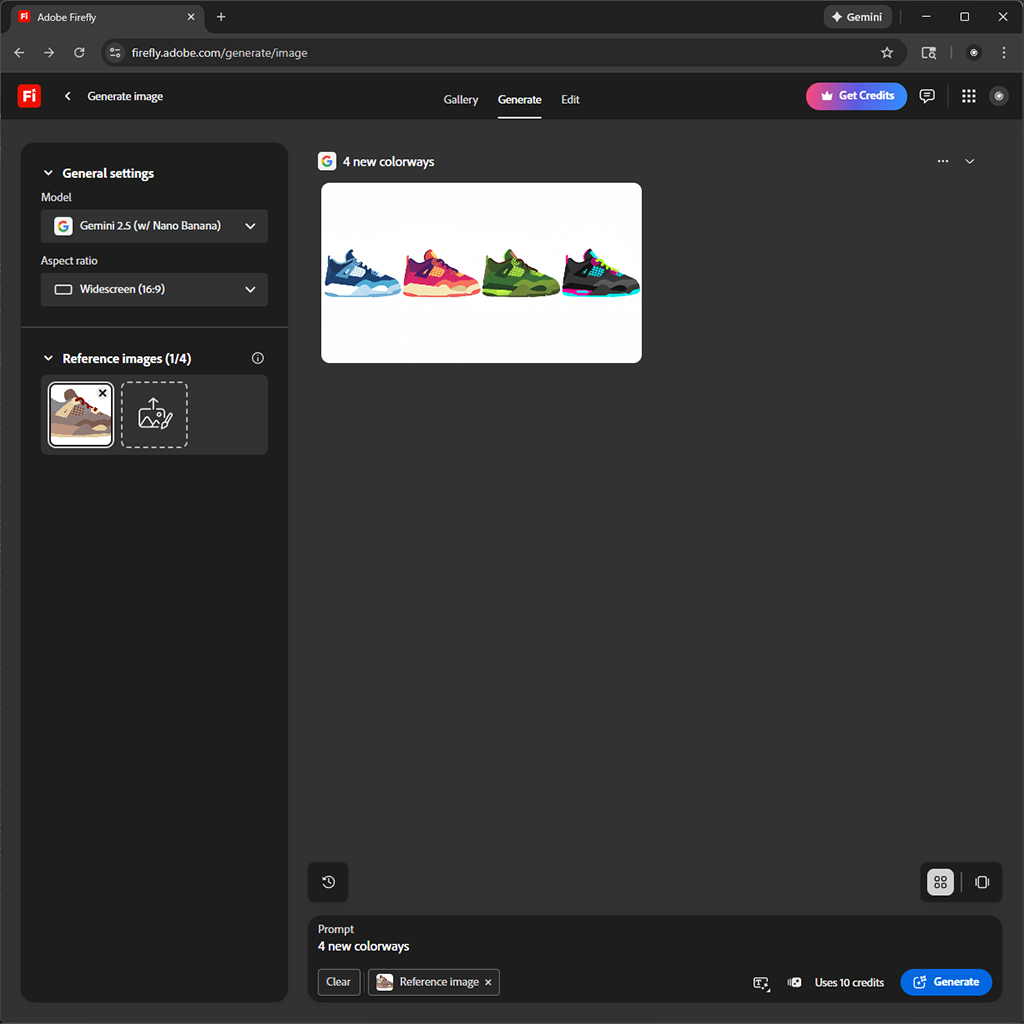Viewport: 1024px width, 1024px height.
Task: Click the Generate image header label
Action: tap(125, 97)
